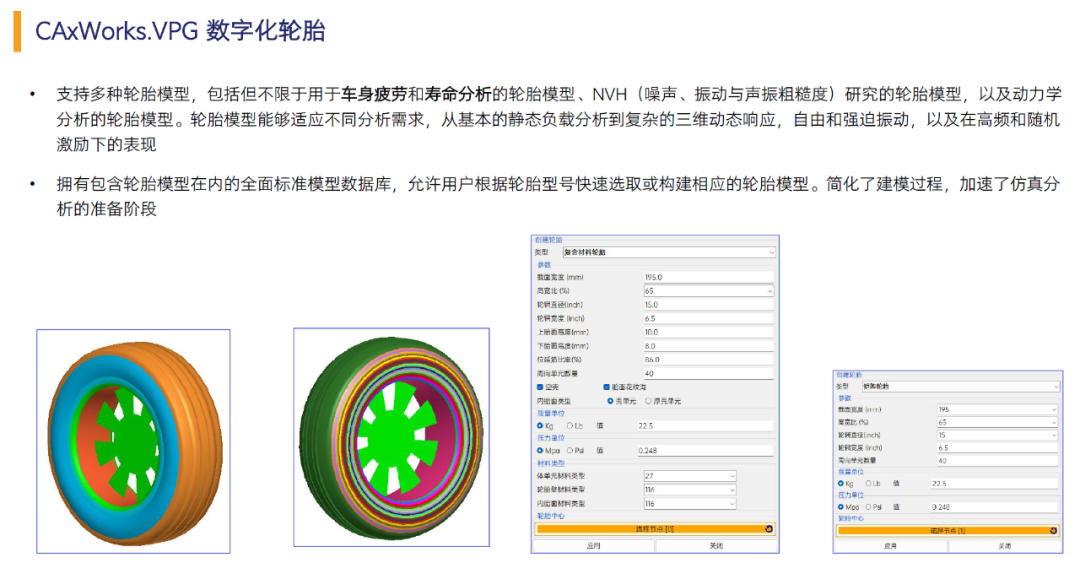Open 轮辋直径 dropdown showing 15
The width and height of the screenshot is (1080, 563).
(x=997, y=435)
